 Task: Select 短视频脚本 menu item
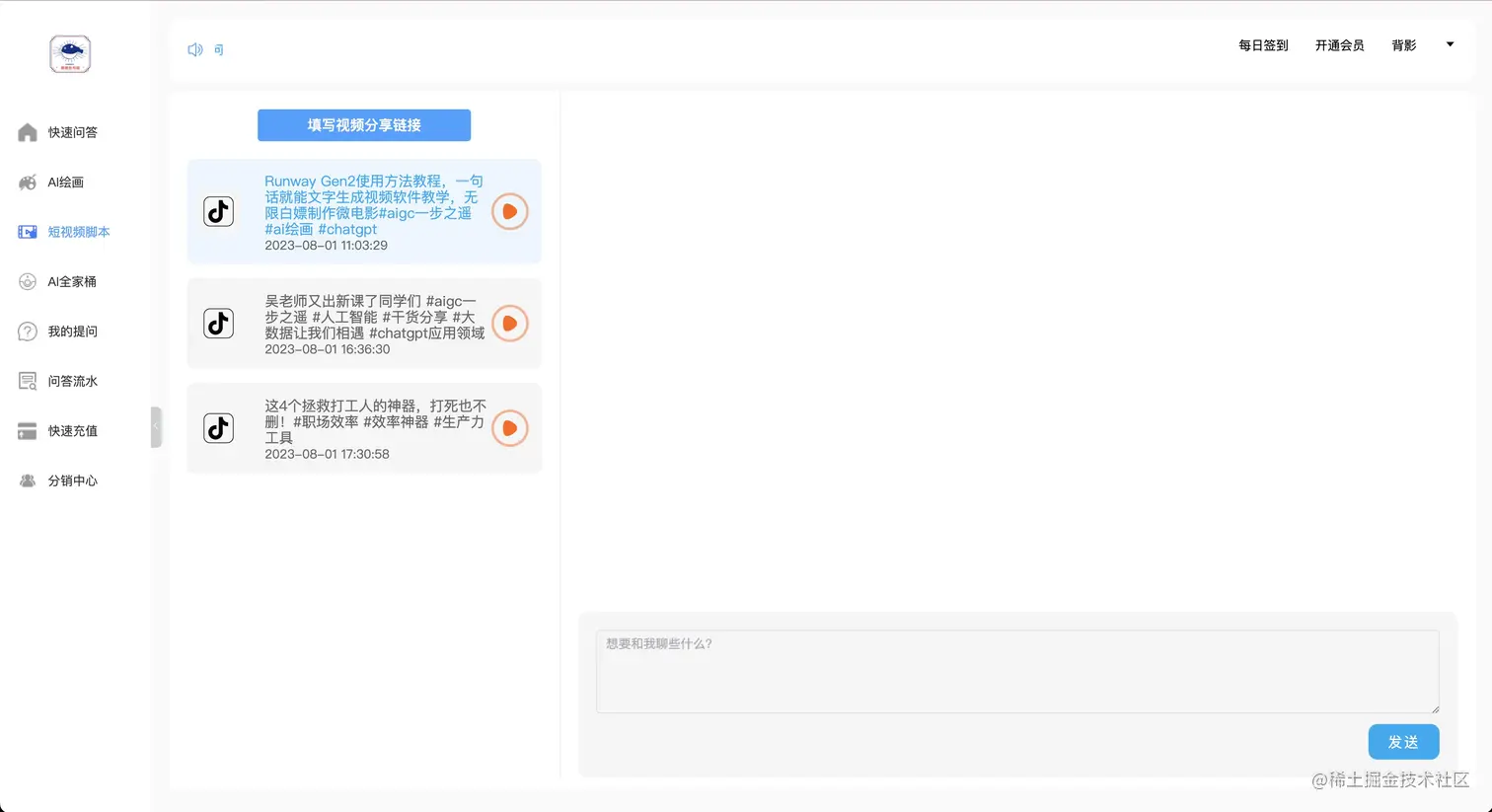pos(79,232)
